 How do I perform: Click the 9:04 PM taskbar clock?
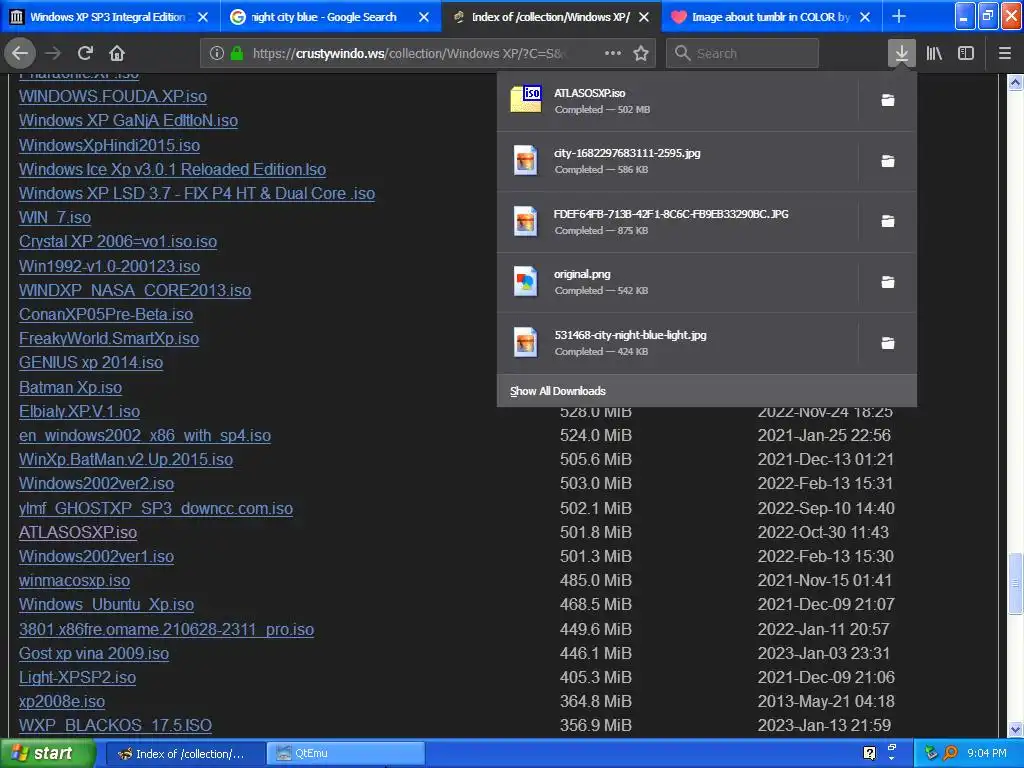coord(986,753)
